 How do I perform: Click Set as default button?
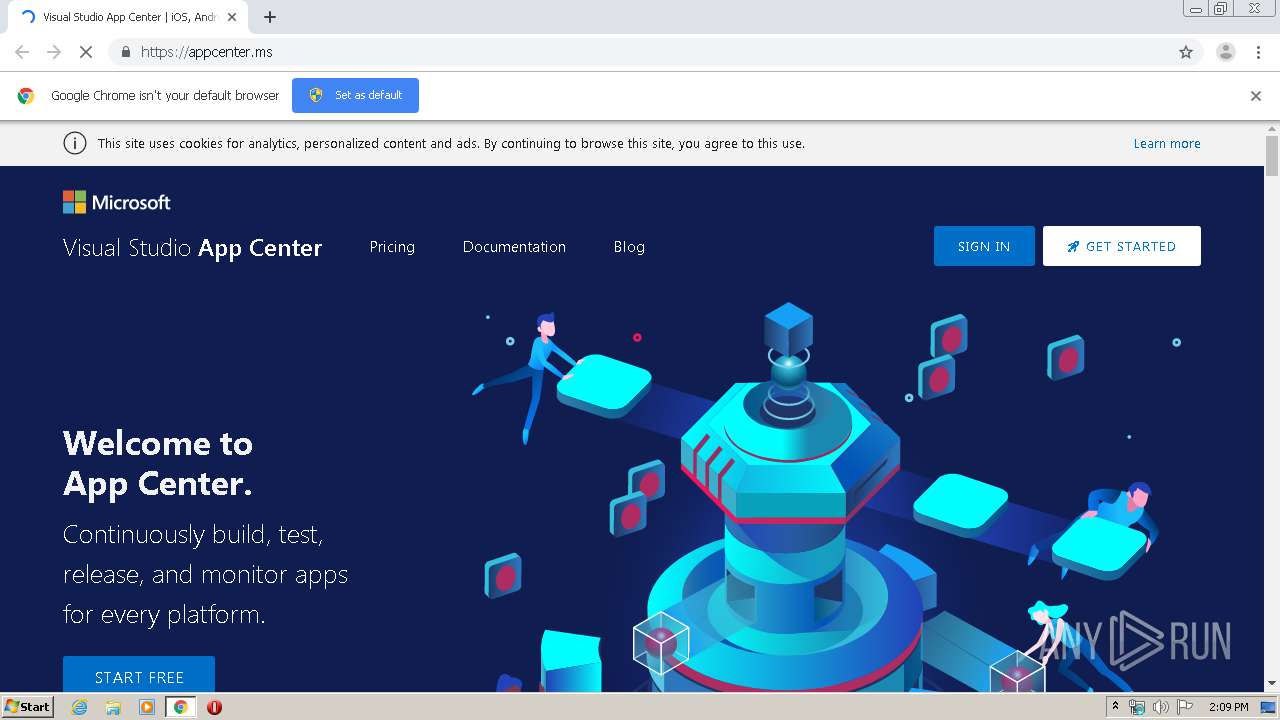click(x=355, y=95)
